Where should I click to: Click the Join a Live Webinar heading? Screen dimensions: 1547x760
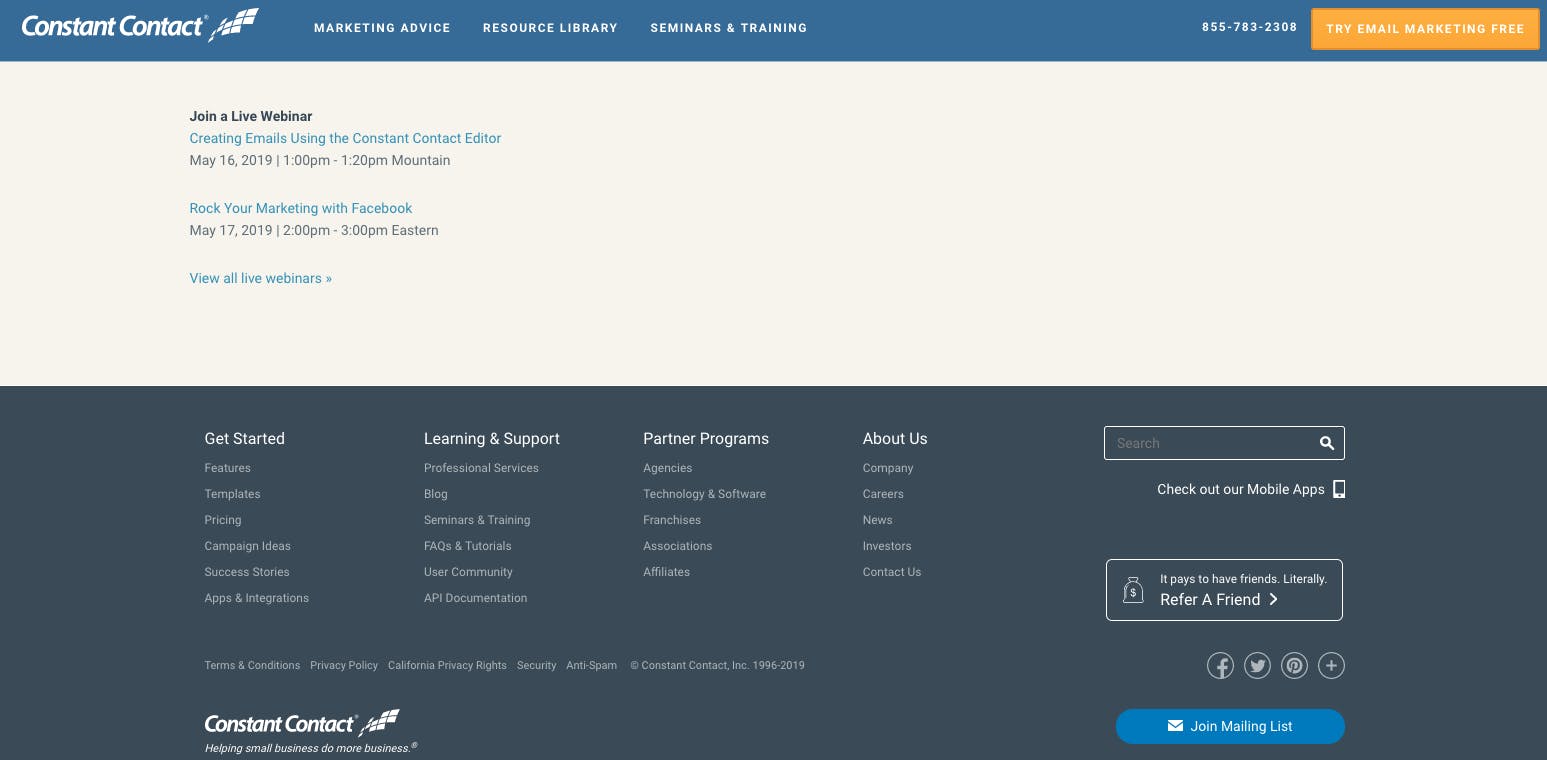click(x=251, y=116)
